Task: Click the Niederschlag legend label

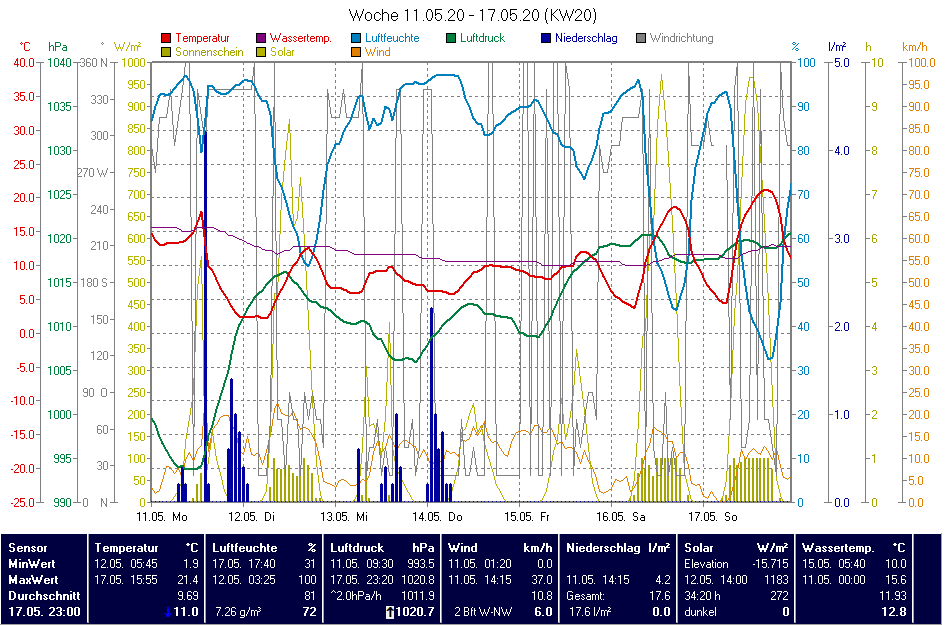Action: point(586,38)
